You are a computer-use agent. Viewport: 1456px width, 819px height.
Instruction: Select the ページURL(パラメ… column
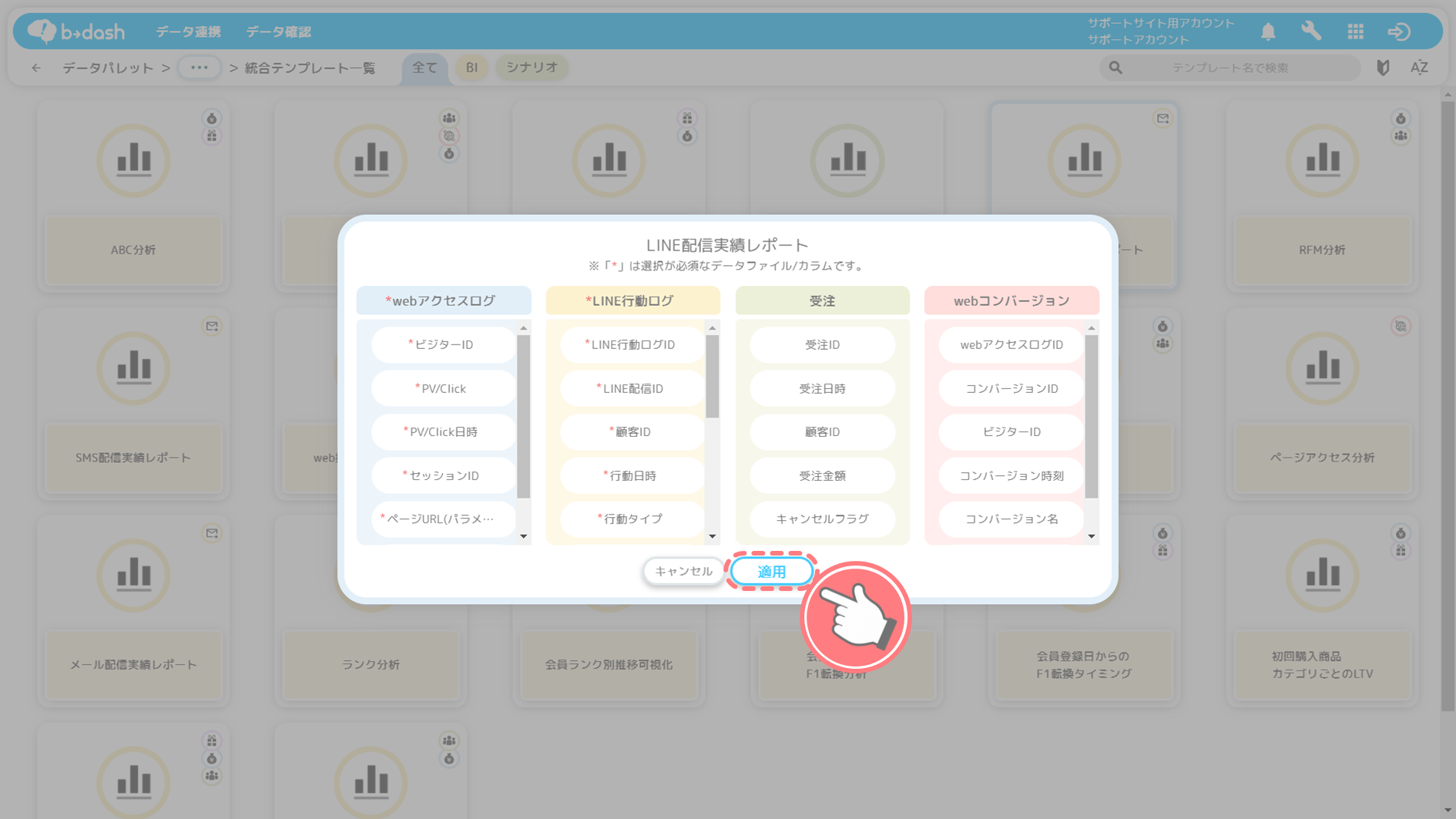(443, 519)
